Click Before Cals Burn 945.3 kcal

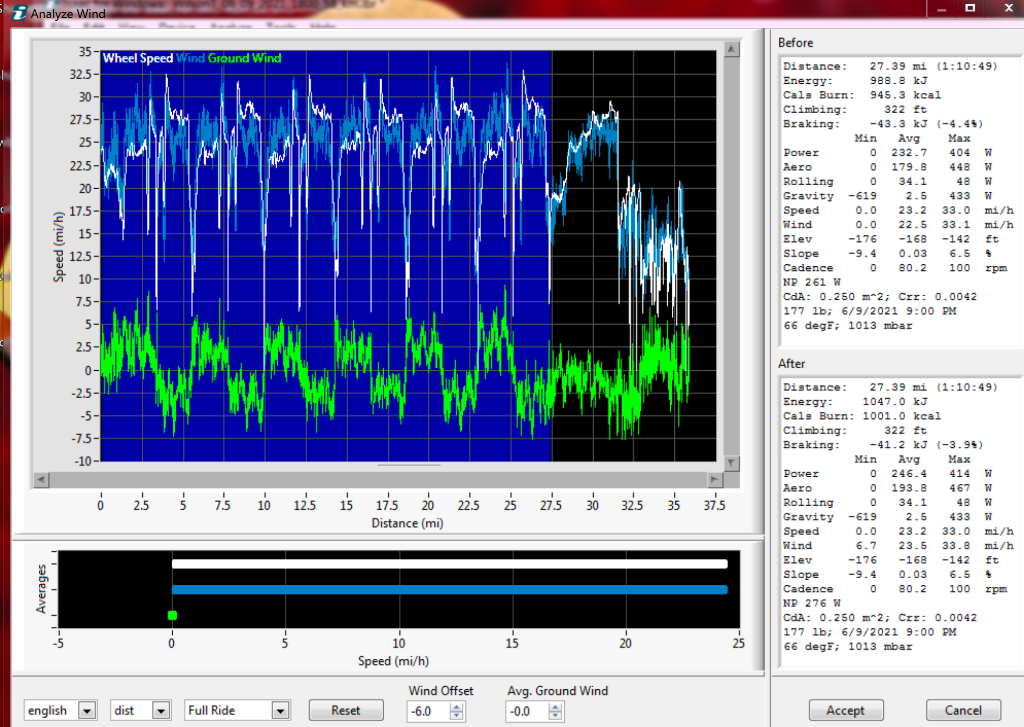tap(905, 95)
